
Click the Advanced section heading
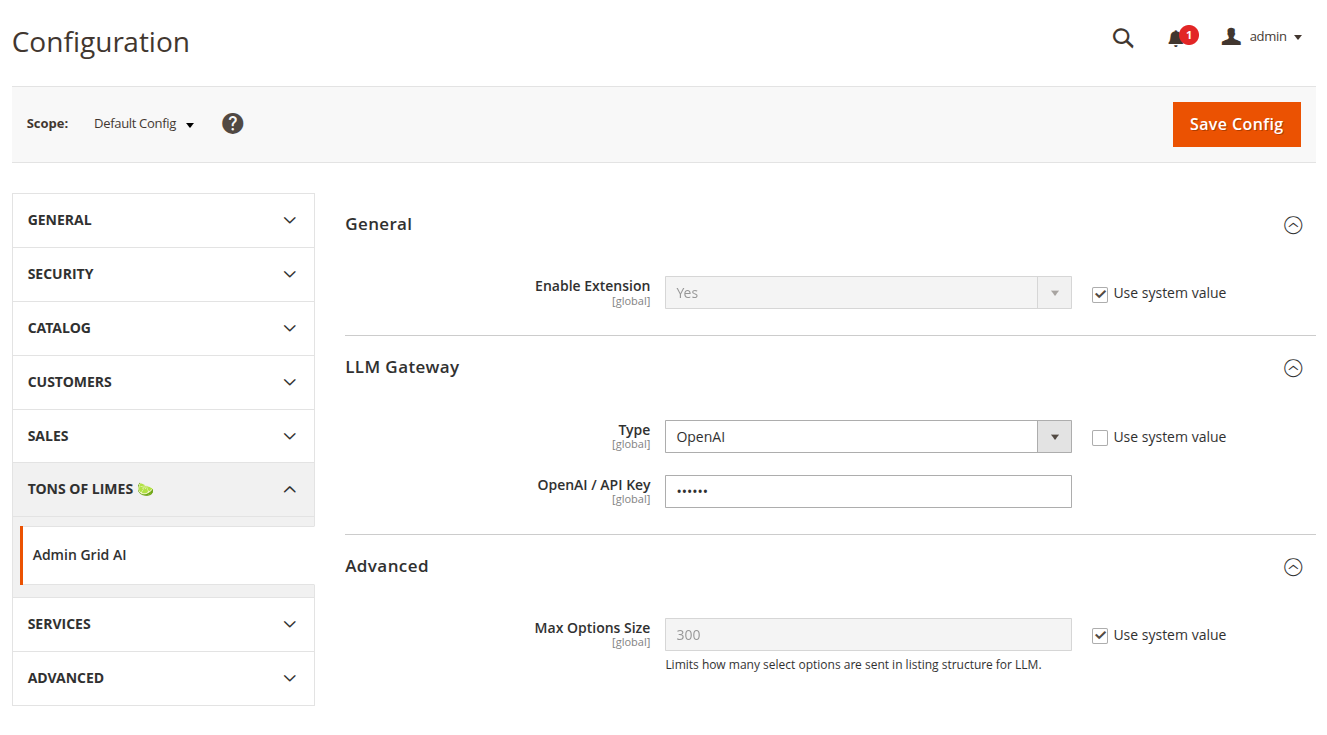tap(386, 567)
